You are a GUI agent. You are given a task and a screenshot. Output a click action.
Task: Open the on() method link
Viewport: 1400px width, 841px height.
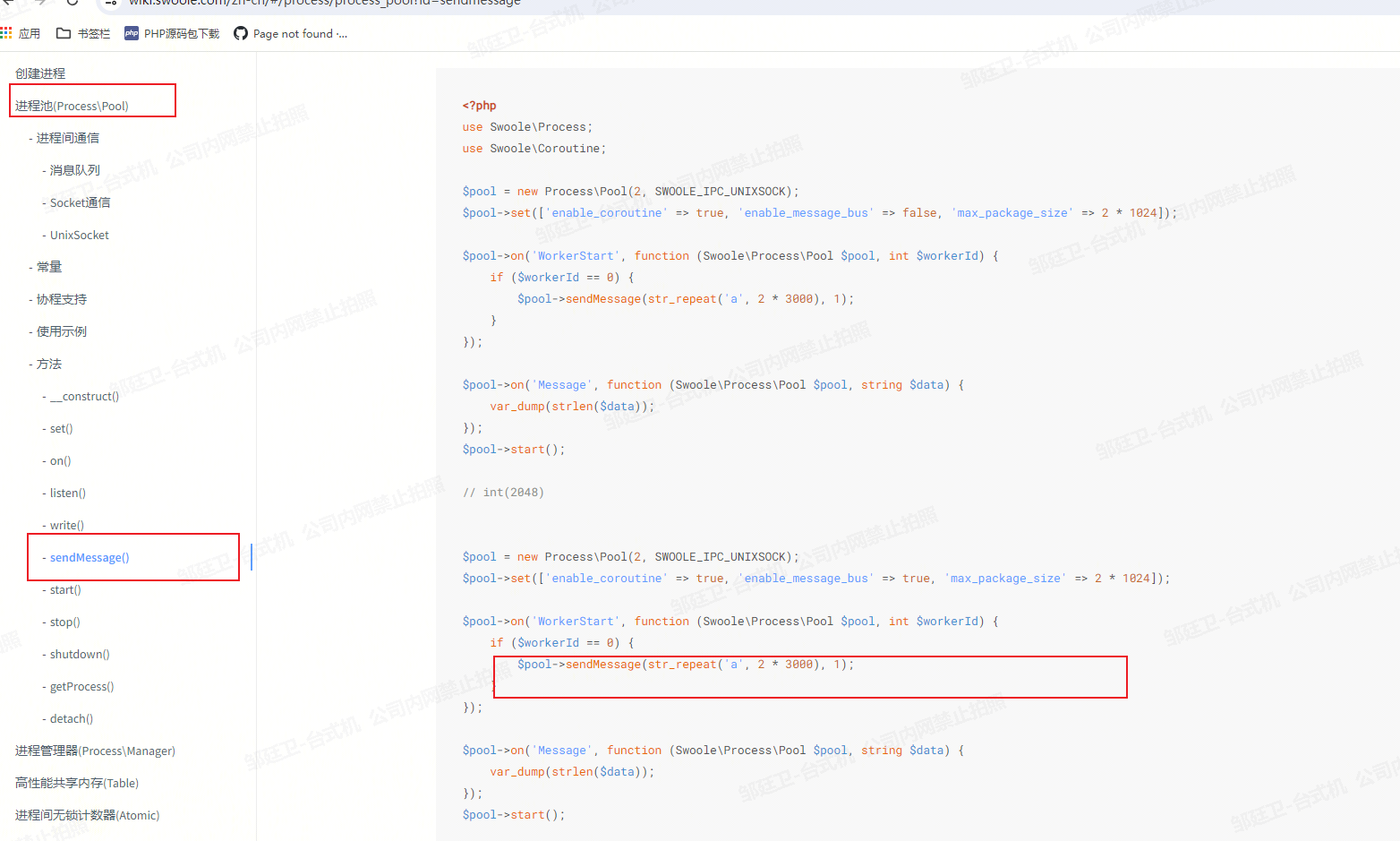coord(60,460)
